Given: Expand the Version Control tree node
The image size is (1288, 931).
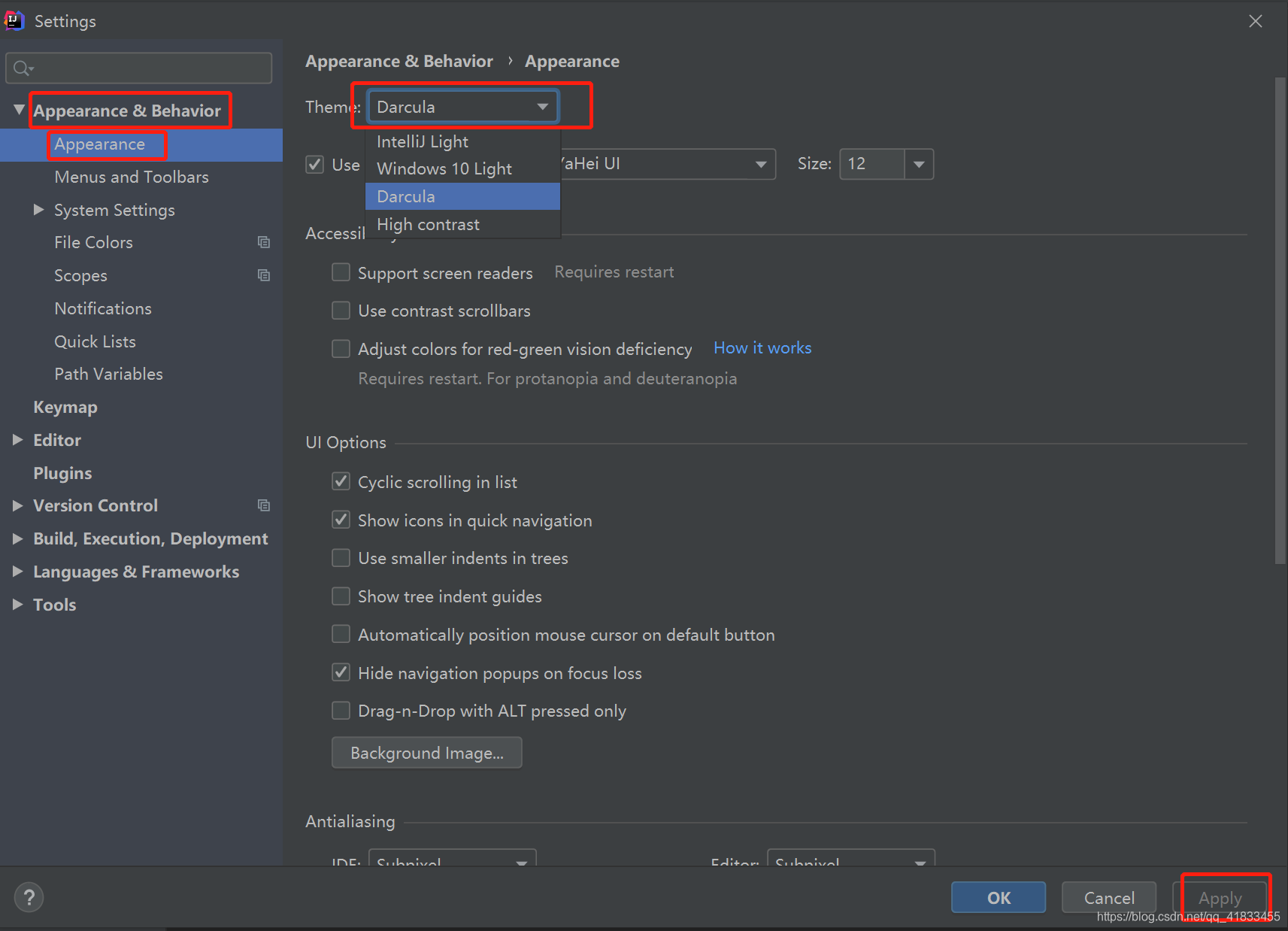Looking at the screenshot, I should click(18, 505).
